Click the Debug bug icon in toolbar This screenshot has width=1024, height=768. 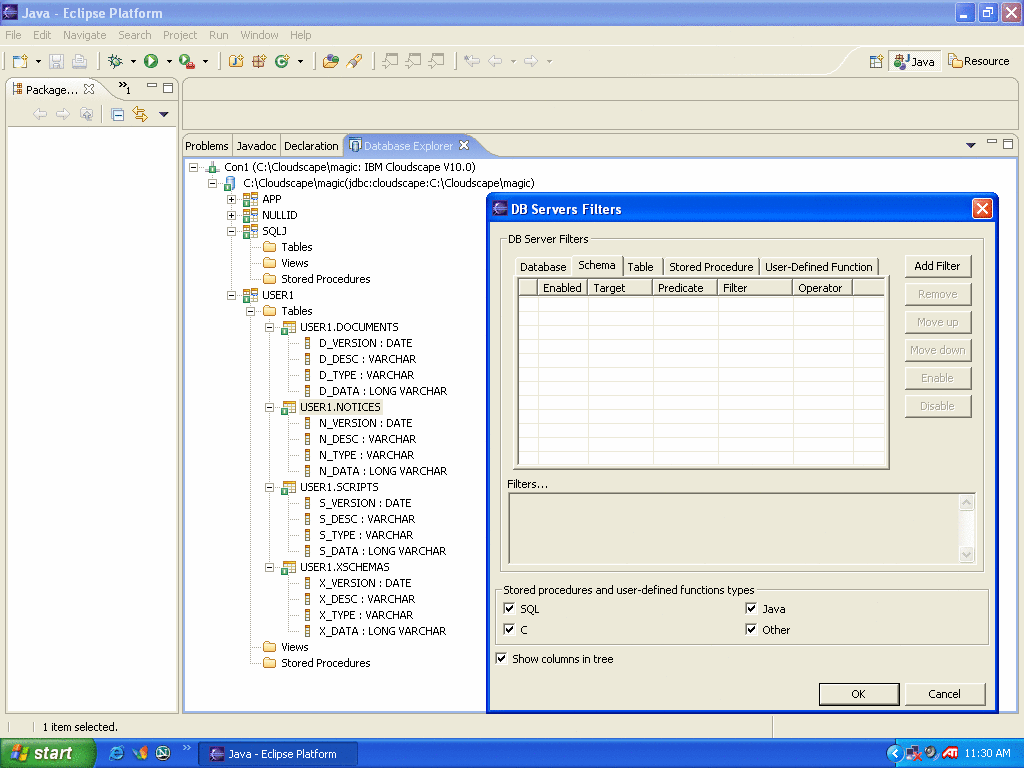click(116, 61)
